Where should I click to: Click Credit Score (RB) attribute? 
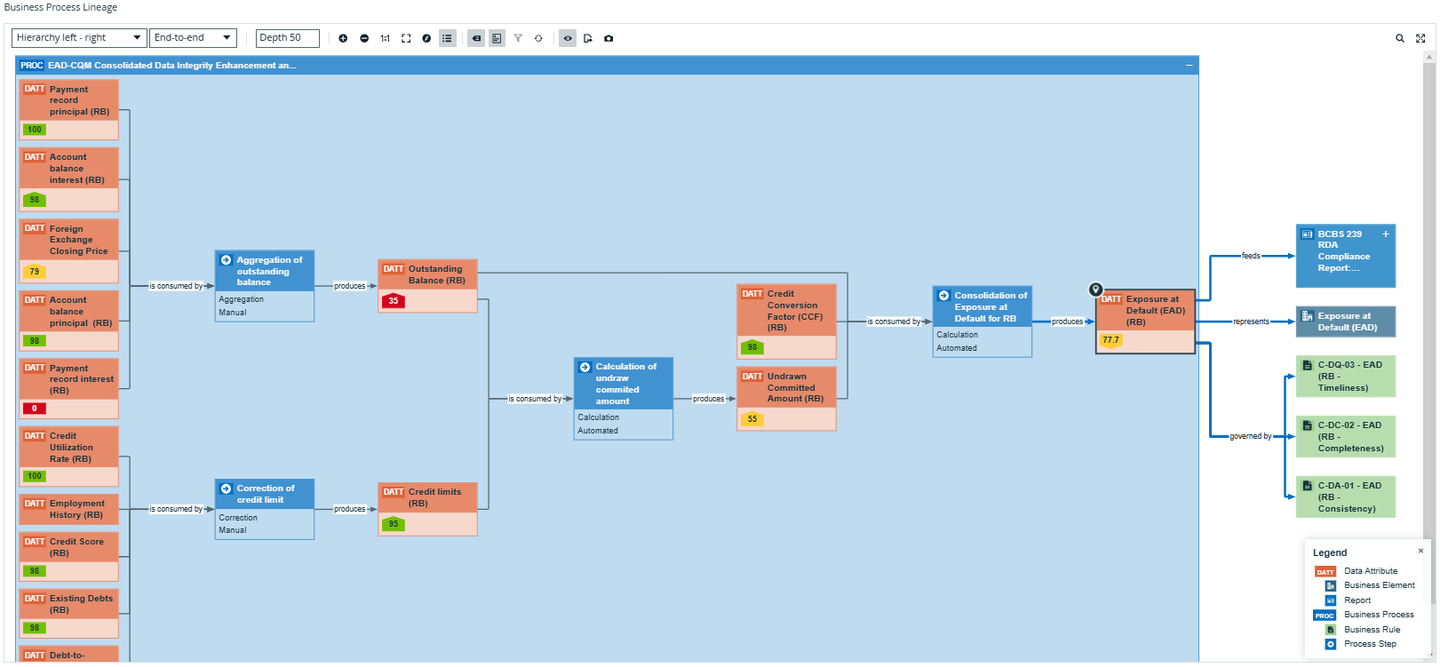(69, 556)
